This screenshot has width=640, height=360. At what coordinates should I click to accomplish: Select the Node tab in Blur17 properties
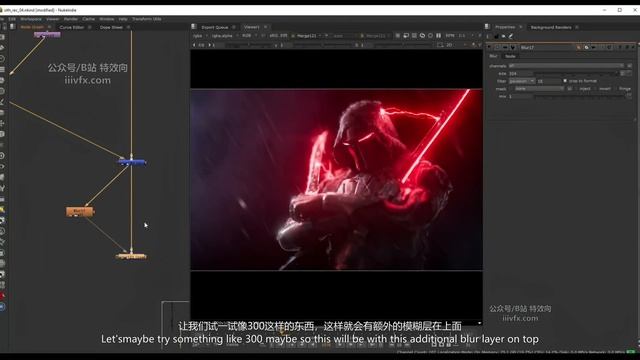click(x=510, y=56)
